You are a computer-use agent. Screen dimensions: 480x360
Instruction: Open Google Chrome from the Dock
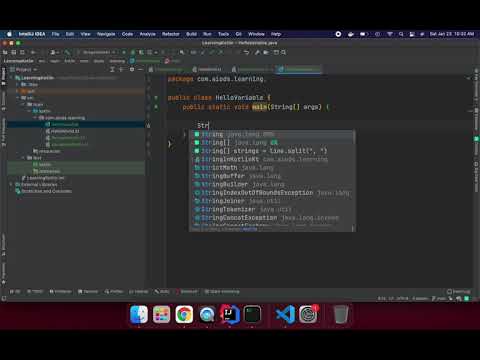coord(184,314)
